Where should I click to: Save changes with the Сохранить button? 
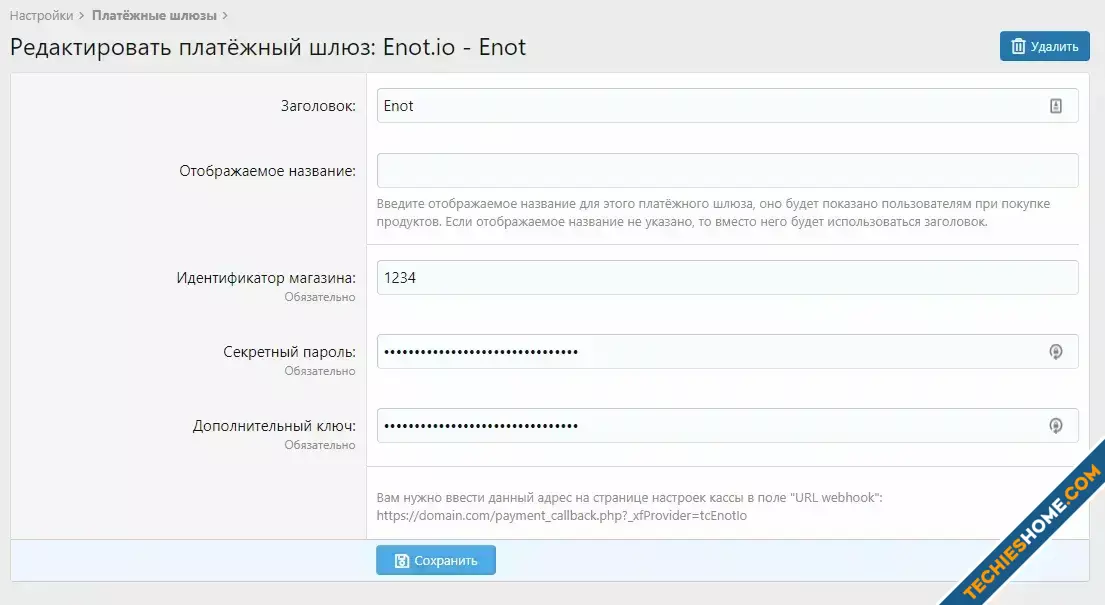click(x=436, y=561)
